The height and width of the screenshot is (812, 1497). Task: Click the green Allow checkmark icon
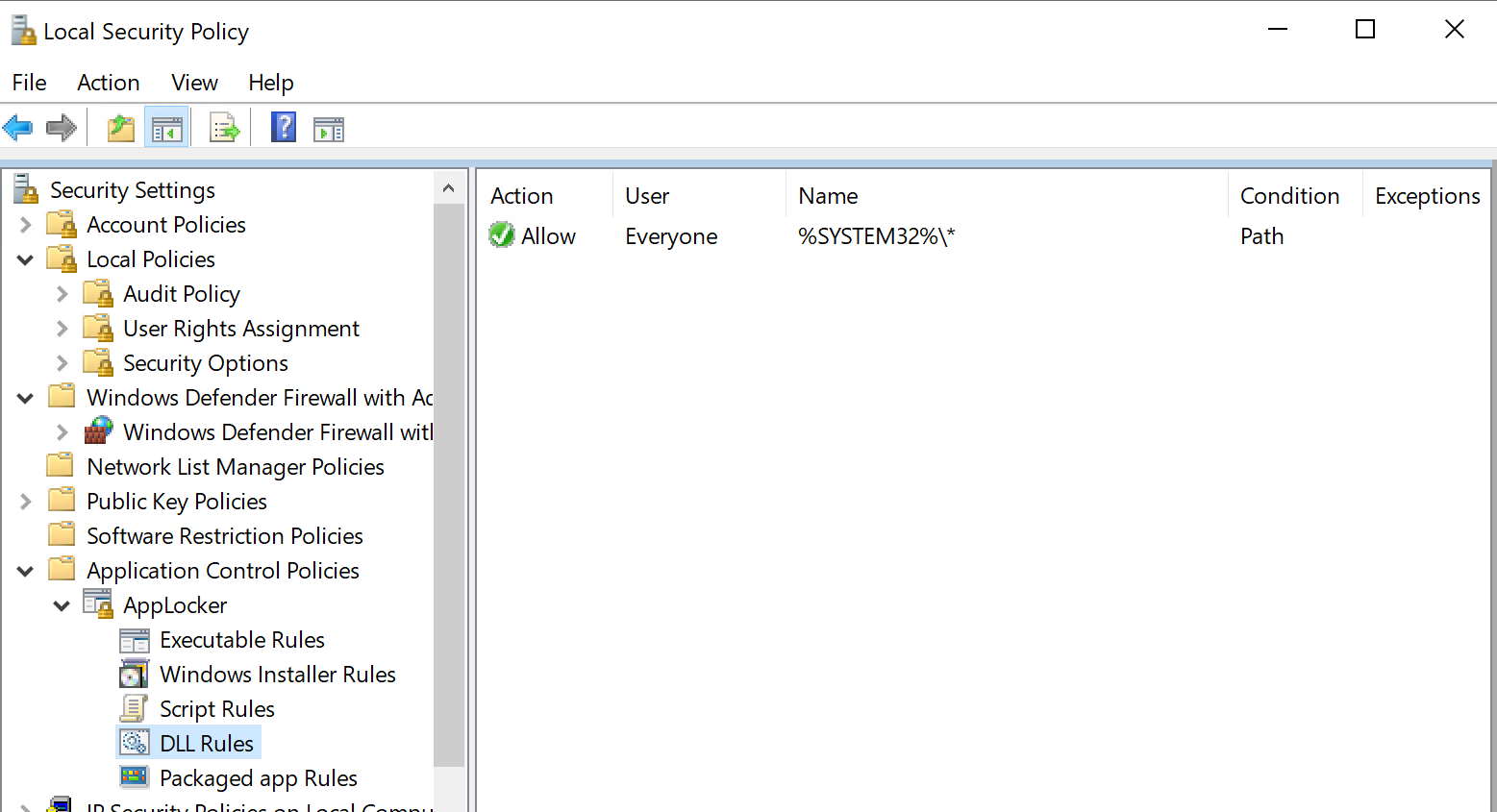(x=502, y=234)
